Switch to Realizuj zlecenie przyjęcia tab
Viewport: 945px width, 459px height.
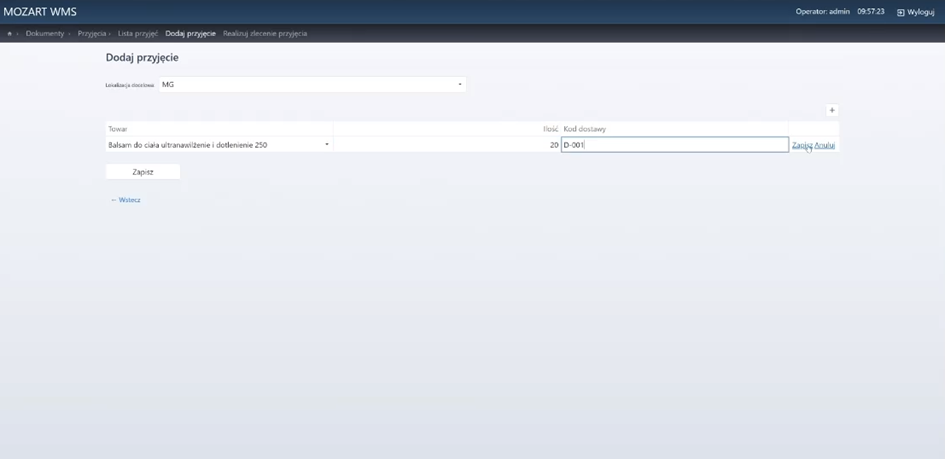tap(265, 34)
